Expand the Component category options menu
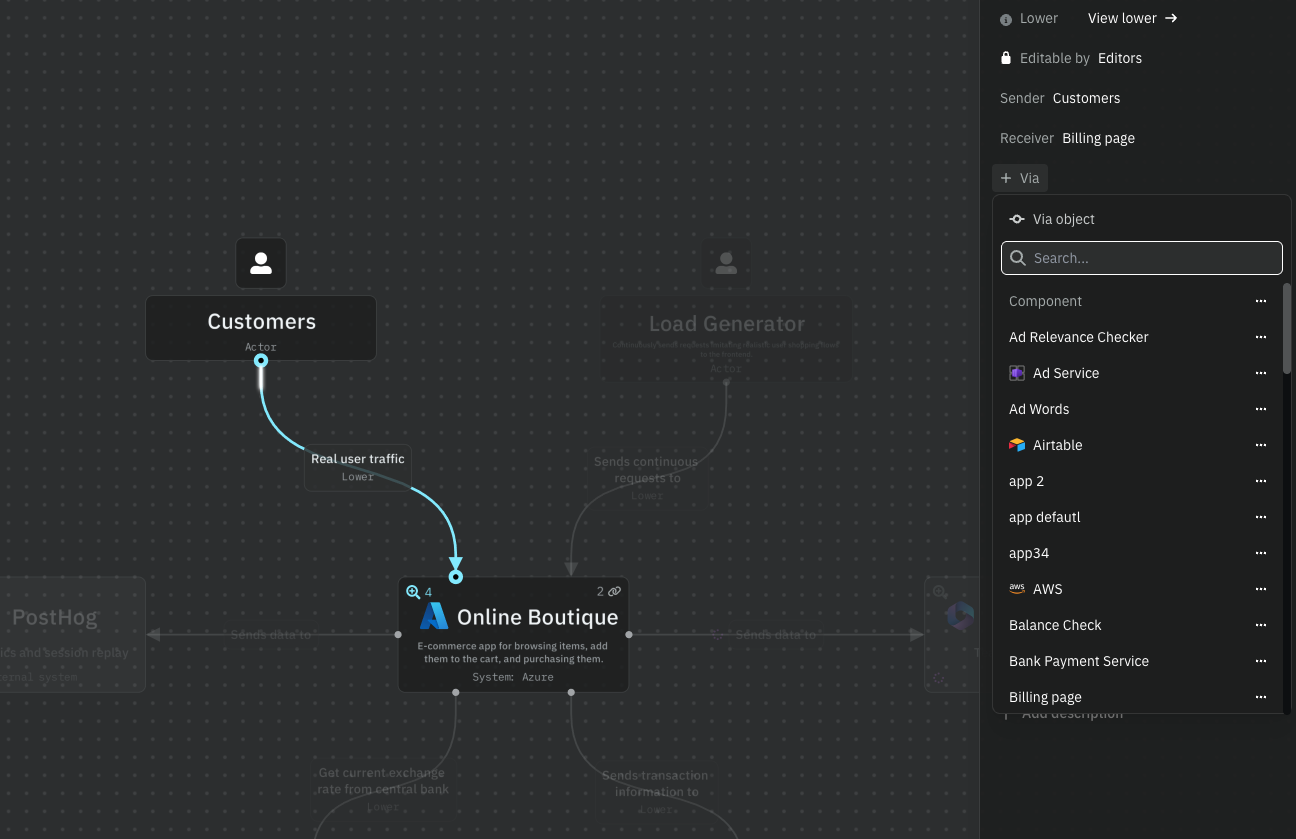The image size is (1296, 839). coord(1260,301)
